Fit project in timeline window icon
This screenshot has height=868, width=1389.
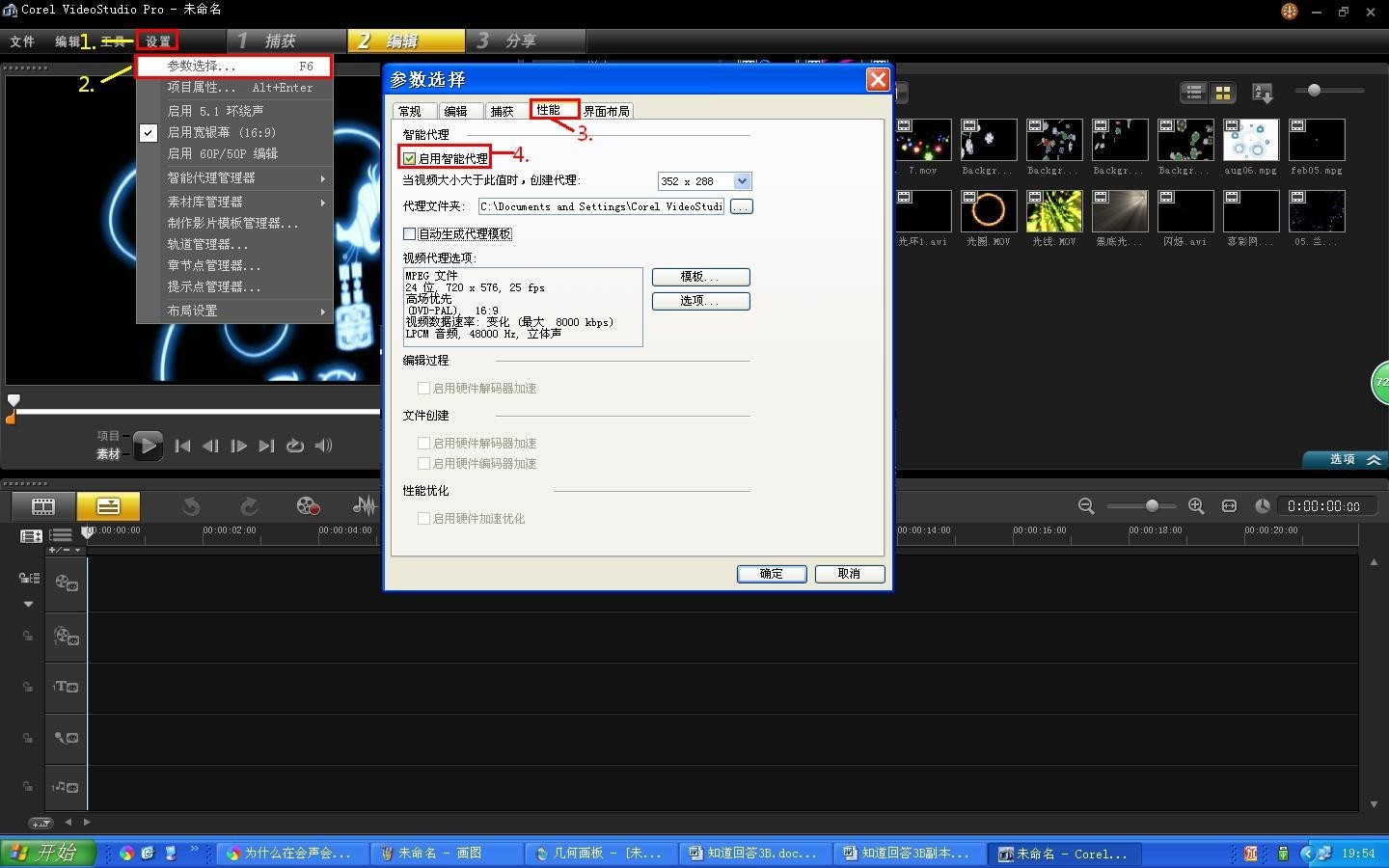1229,505
